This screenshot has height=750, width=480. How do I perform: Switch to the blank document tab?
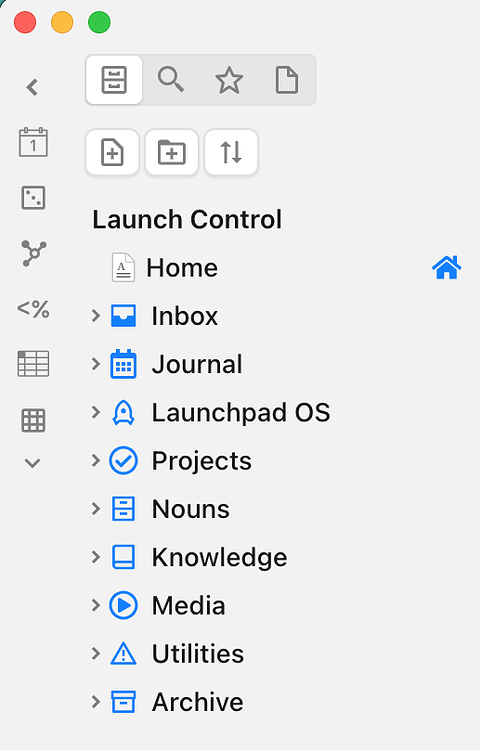(287, 80)
